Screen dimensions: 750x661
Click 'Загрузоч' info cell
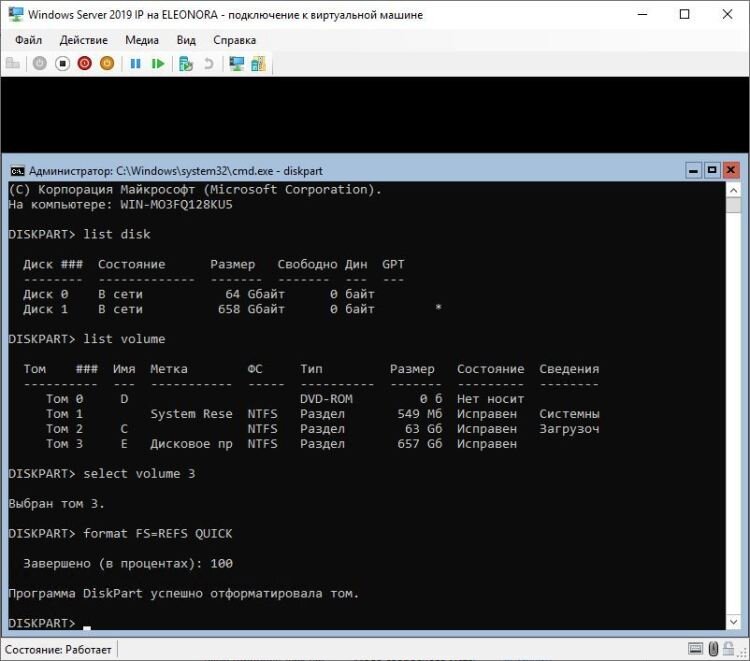[x=569, y=429]
